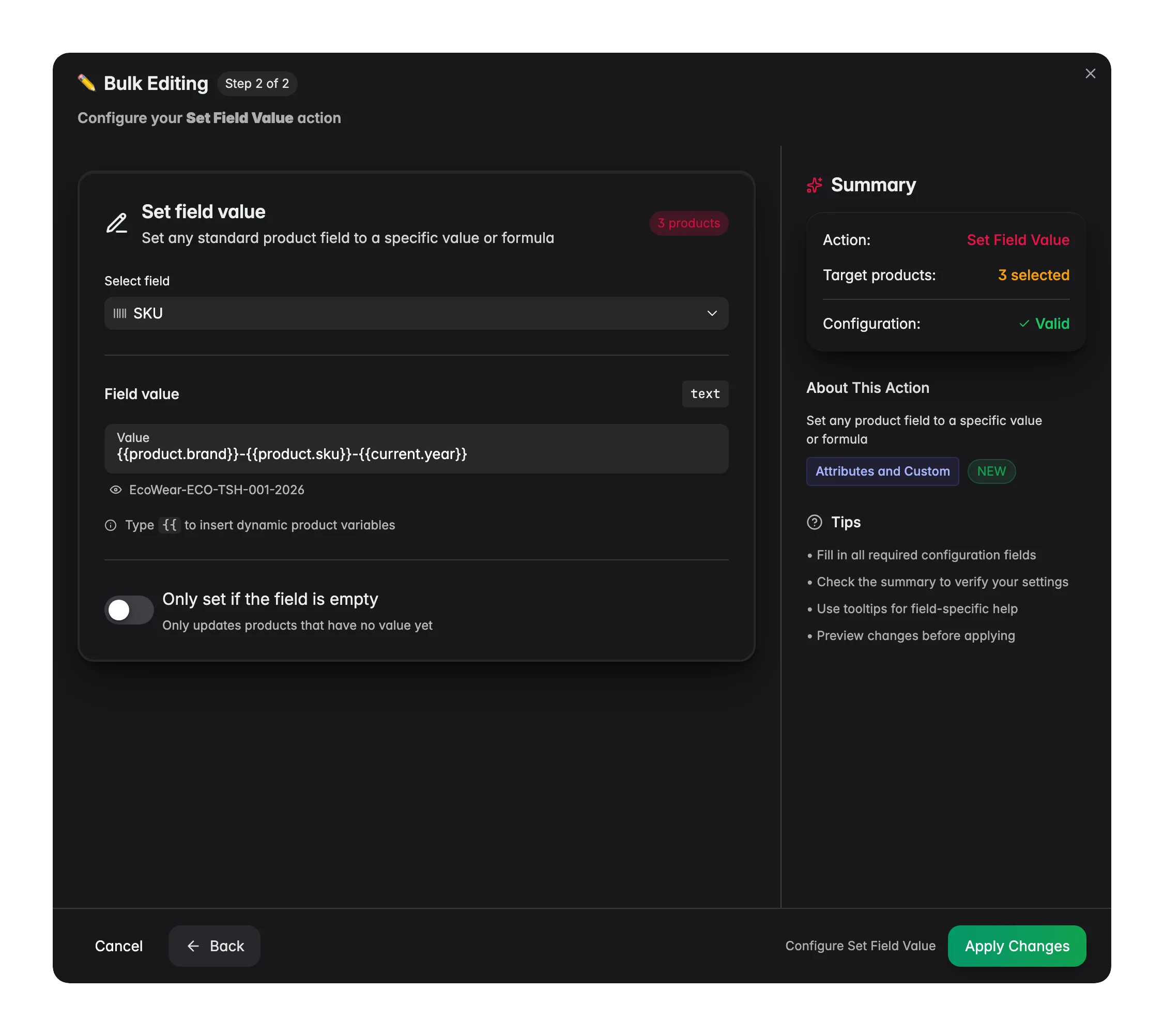1164x1036 pixels.
Task: Go Back to previous step
Action: [x=215, y=946]
